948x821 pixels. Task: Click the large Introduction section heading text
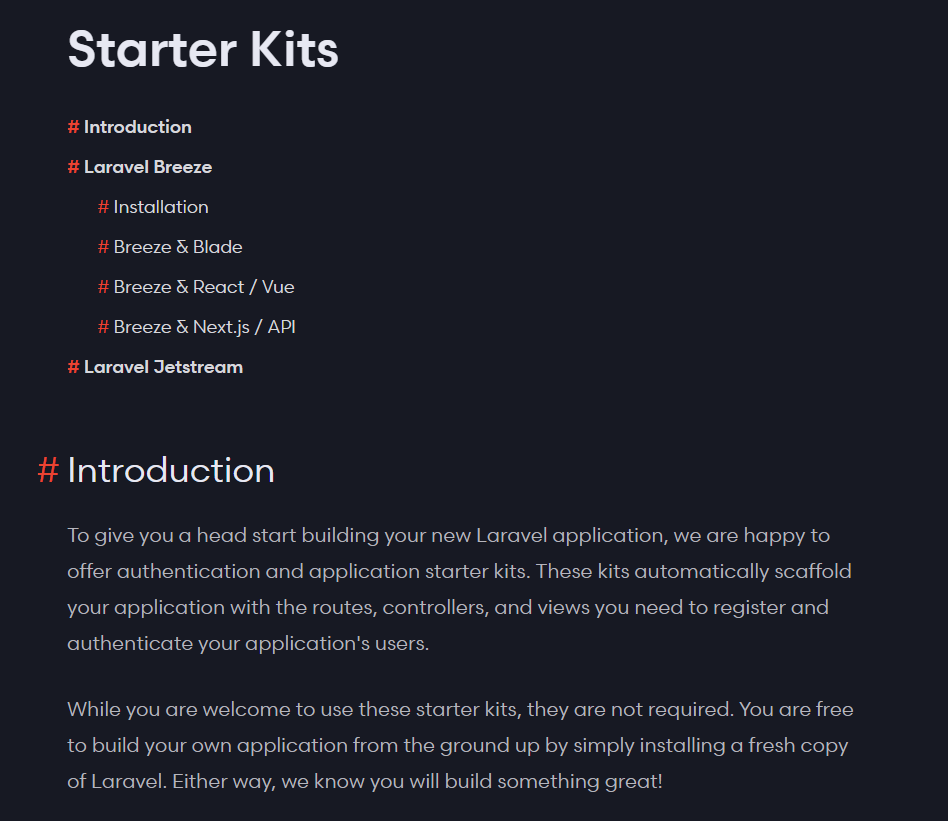[171, 470]
